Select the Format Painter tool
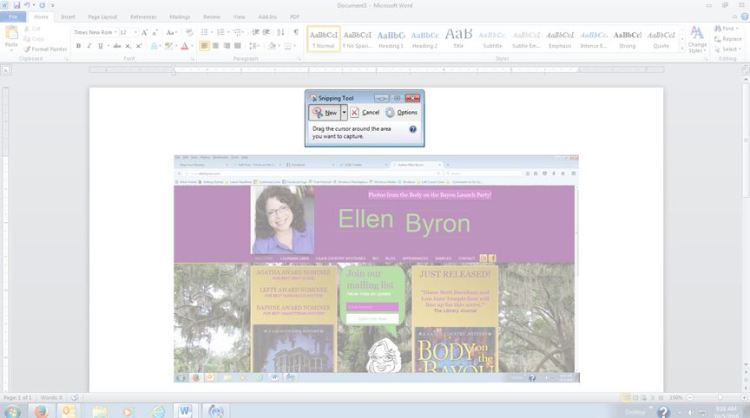 (47, 48)
